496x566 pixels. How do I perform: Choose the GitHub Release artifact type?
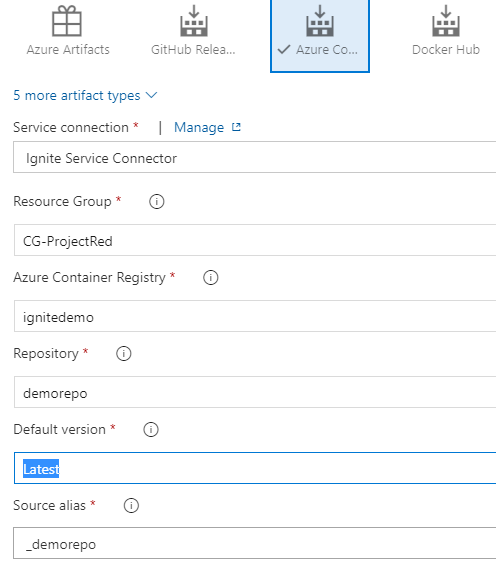(193, 31)
